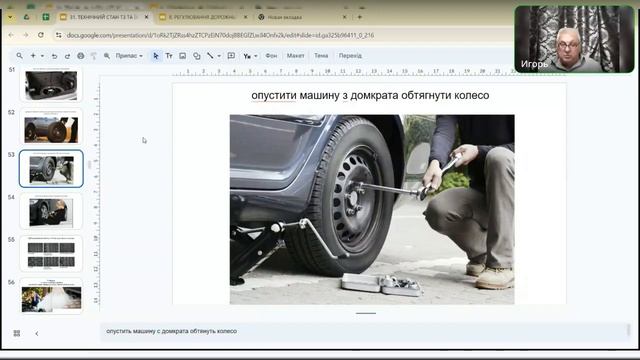Collapse the filmstrip with chevron arrow
This screenshot has width=640, height=360.
pos(37,333)
